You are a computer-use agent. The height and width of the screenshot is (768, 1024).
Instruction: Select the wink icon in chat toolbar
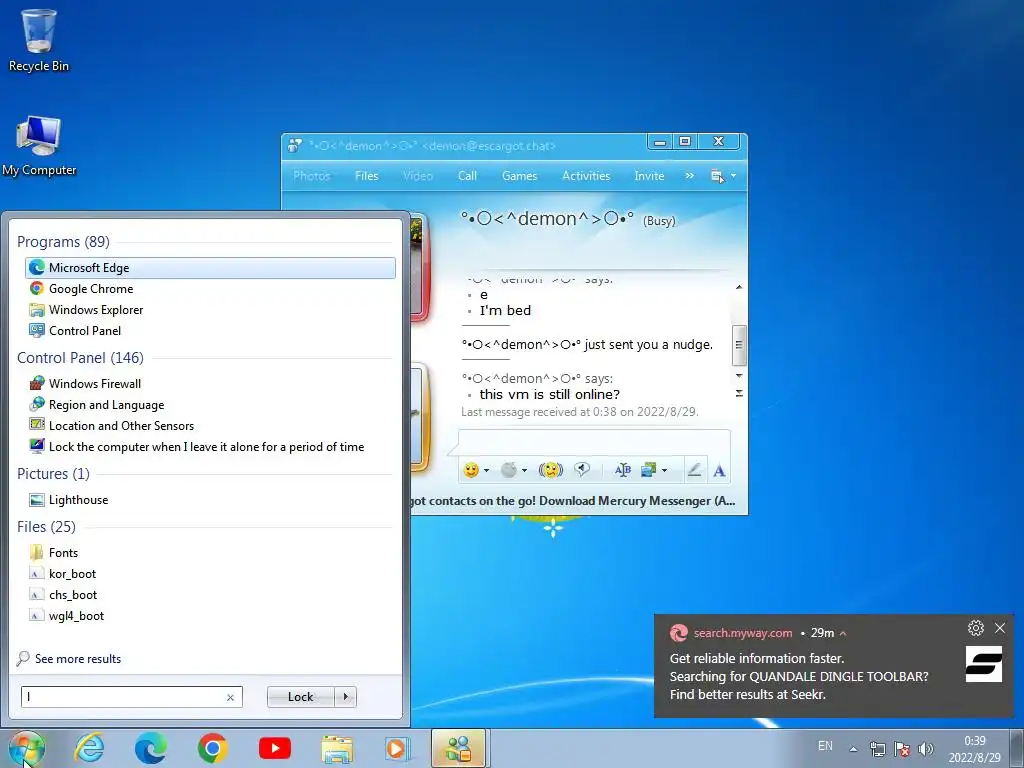[x=509, y=470]
